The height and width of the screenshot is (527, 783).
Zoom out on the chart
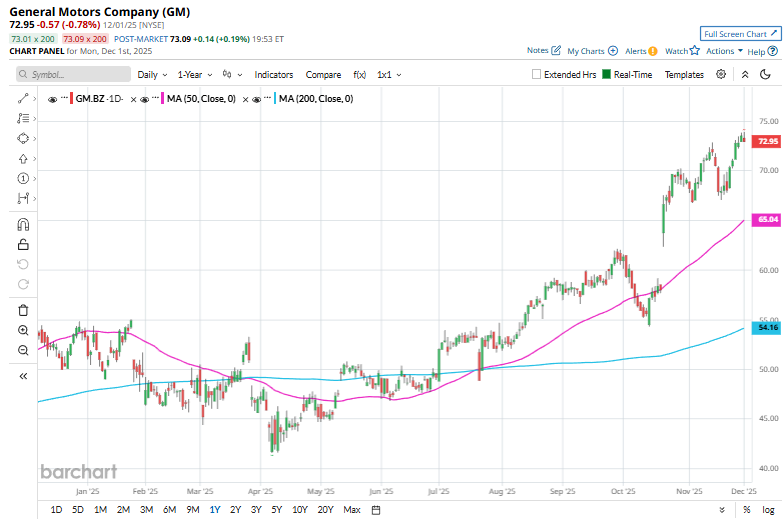pos(23,350)
